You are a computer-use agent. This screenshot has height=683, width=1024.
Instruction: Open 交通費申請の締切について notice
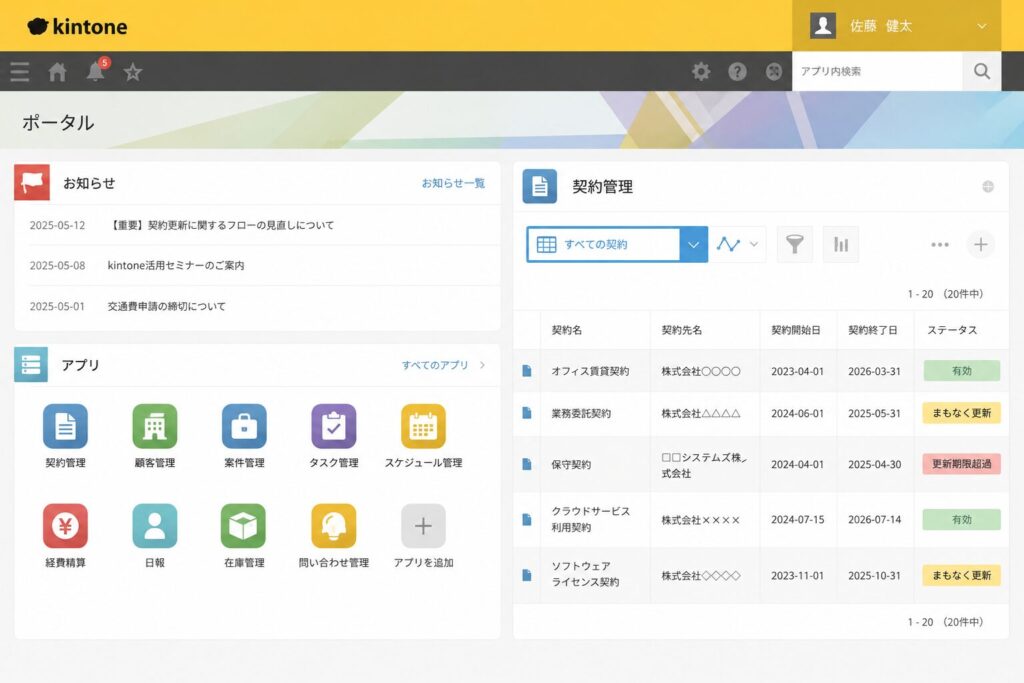167,306
